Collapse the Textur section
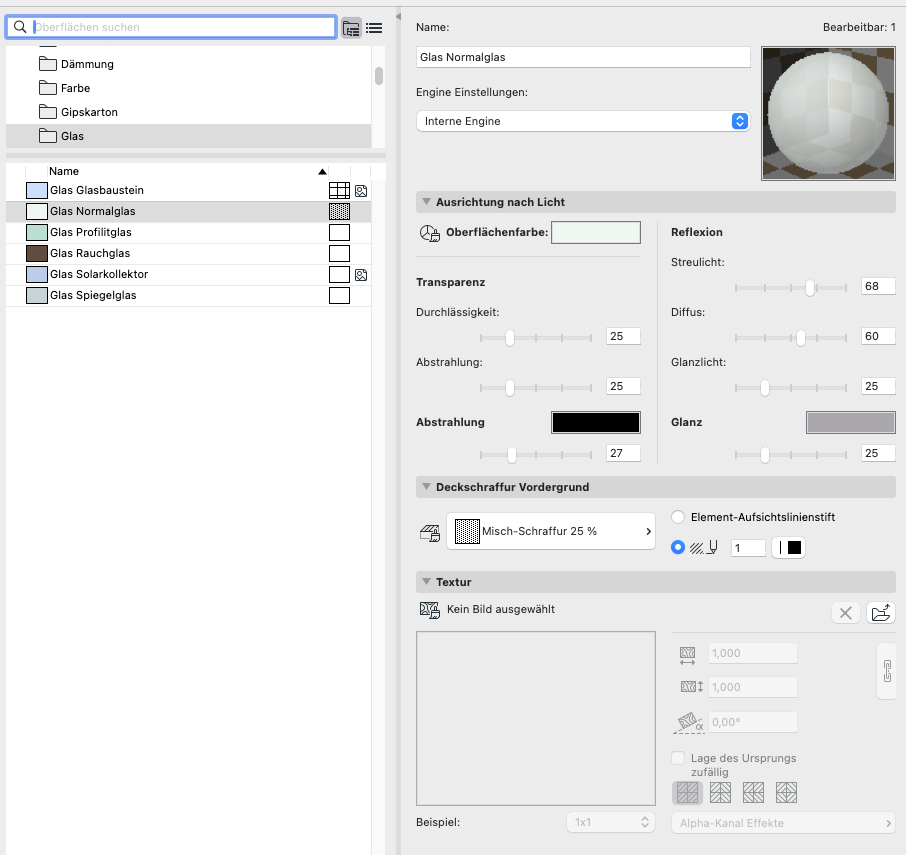Viewport: 906px width, 855px height. pyautogui.click(x=427, y=582)
